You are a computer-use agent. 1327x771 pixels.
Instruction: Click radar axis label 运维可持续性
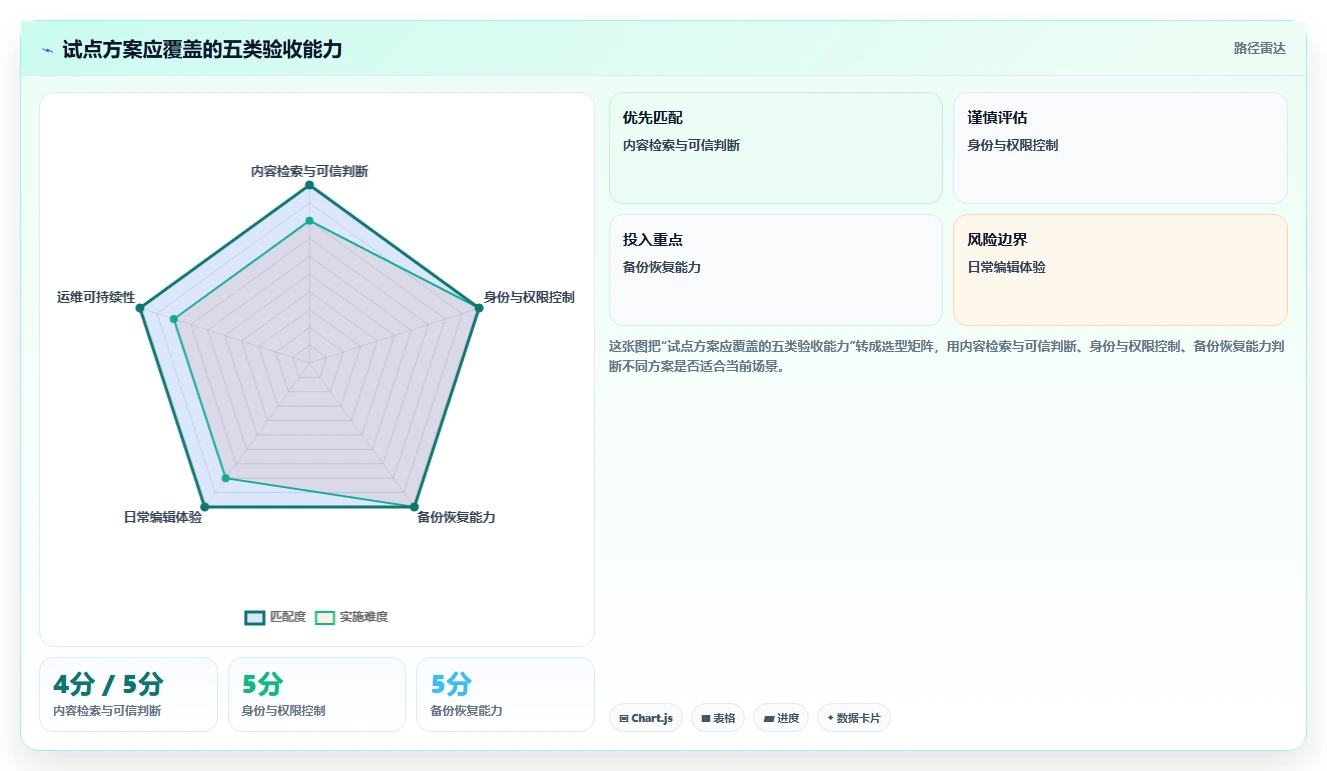click(96, 297)
